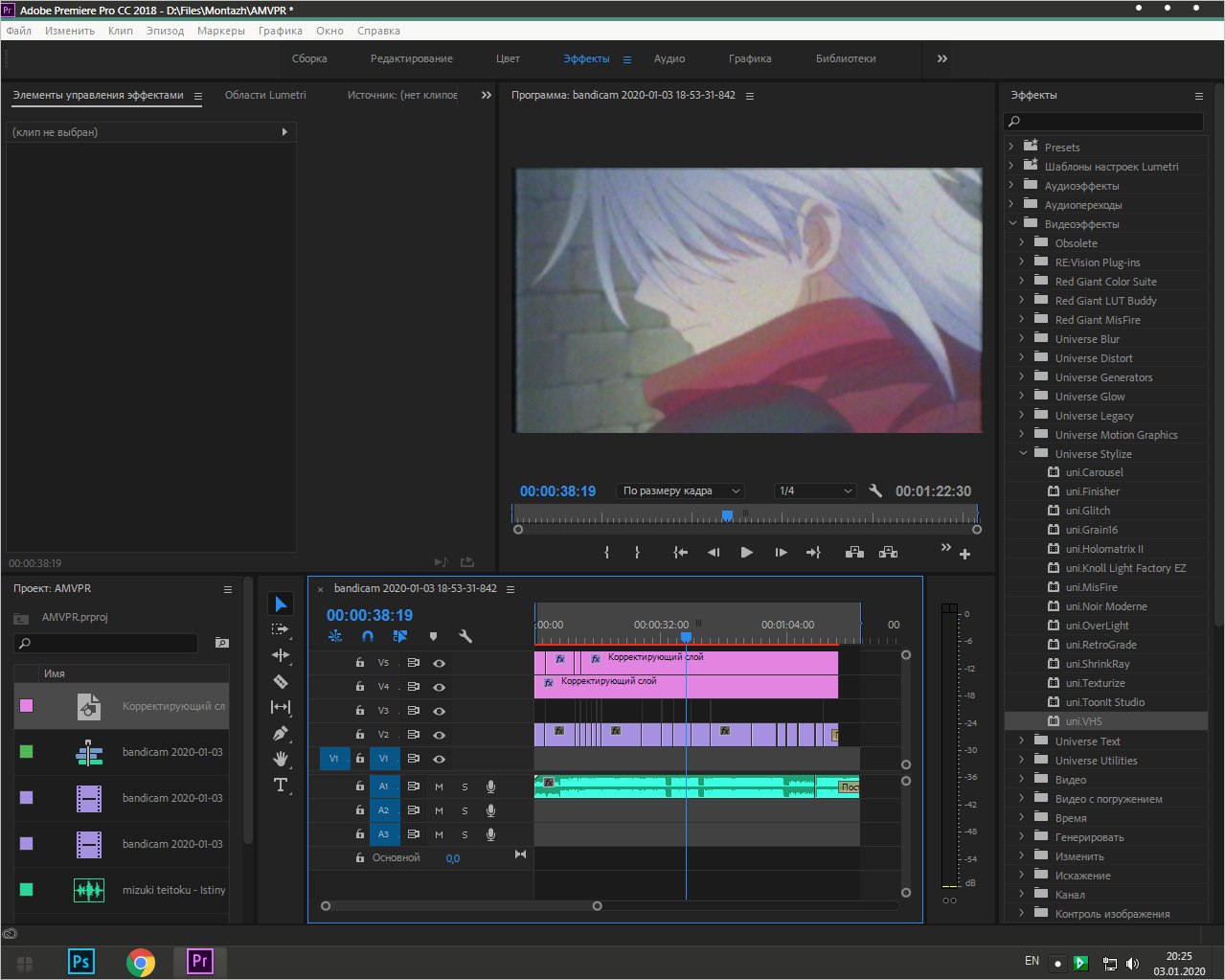Click the pink color label of Корректирующий слой
The image size is (1225, 980).
click(26, 705)
